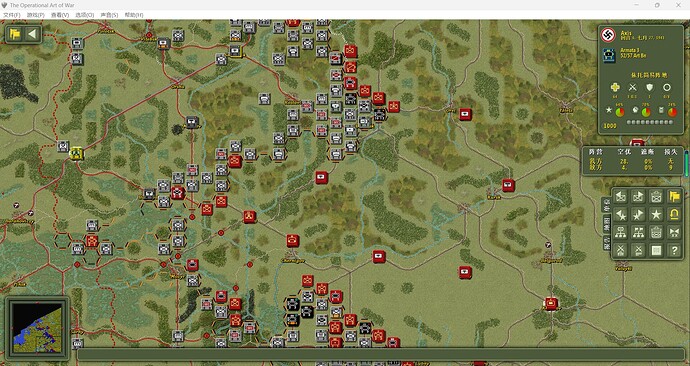Open the 帮助(H) menu
The image size is (690, 366).
[134, 15]
